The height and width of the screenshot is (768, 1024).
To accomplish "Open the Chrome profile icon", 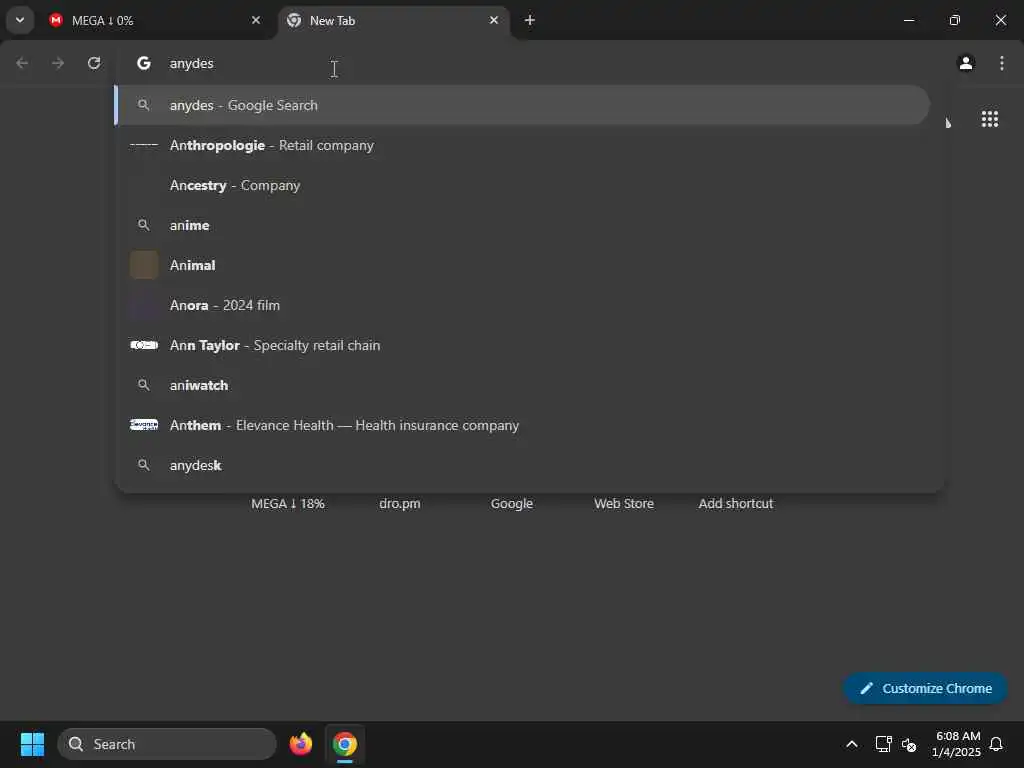I will 966,63.
